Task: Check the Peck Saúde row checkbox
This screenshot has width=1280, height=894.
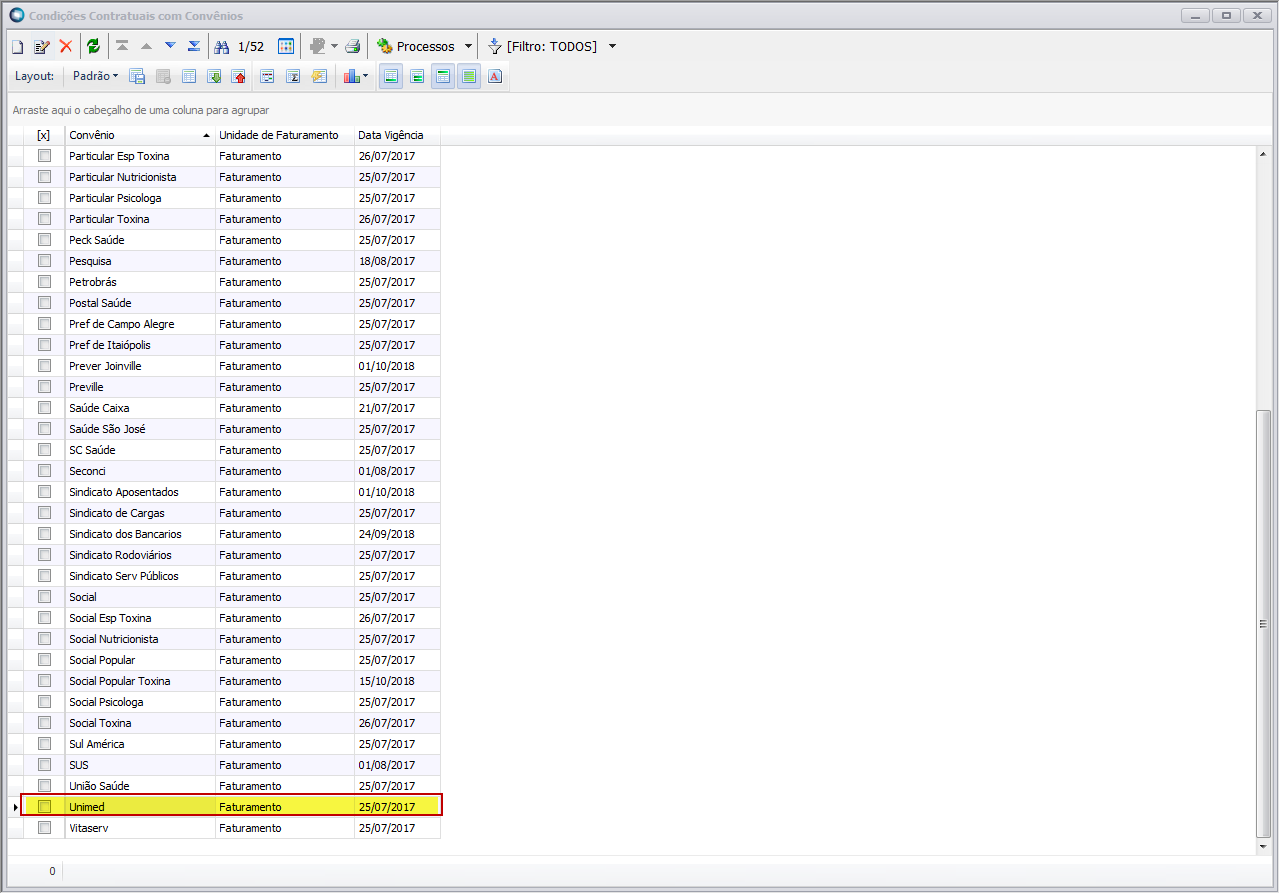Action: click(44, 240)
